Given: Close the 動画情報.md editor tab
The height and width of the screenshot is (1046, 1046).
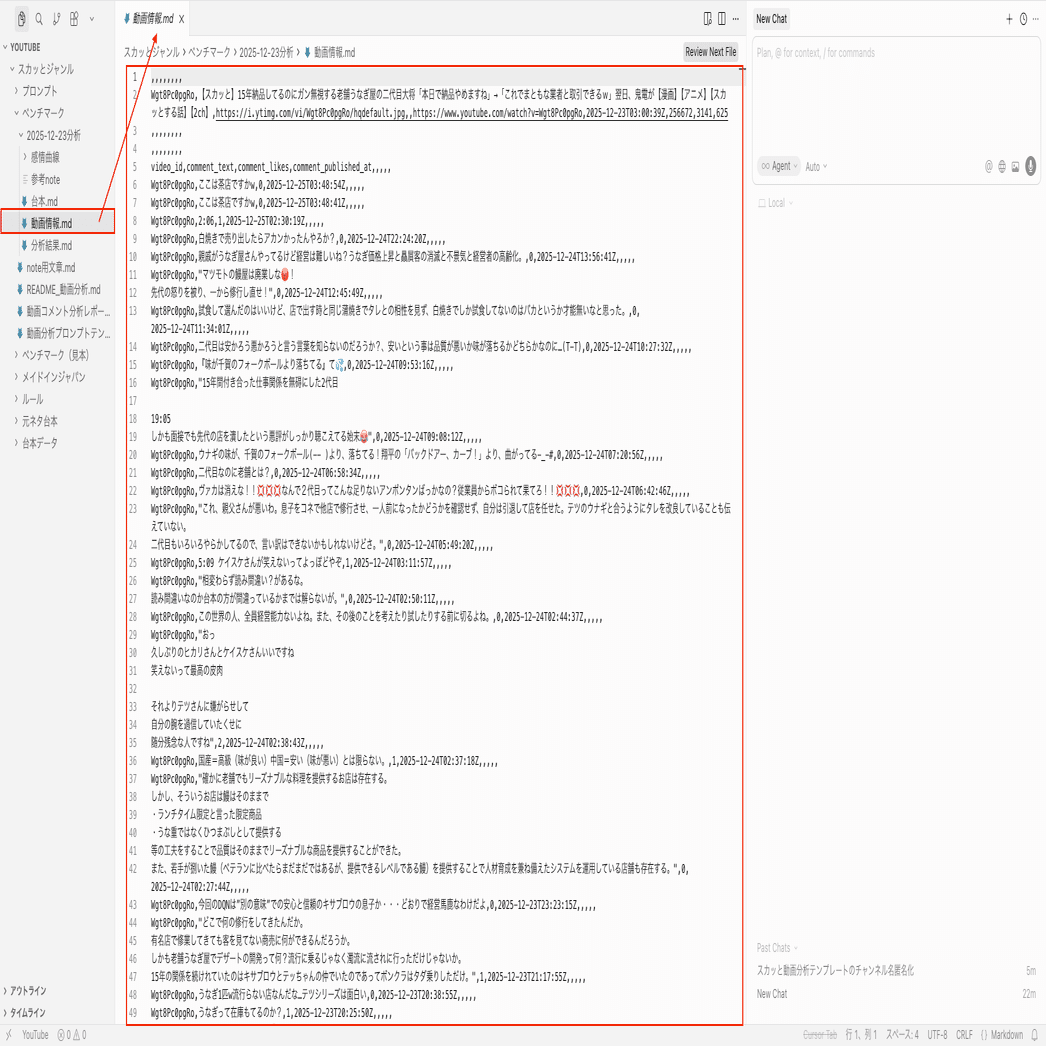Looking at the screenshot, I should click(181, 19).
